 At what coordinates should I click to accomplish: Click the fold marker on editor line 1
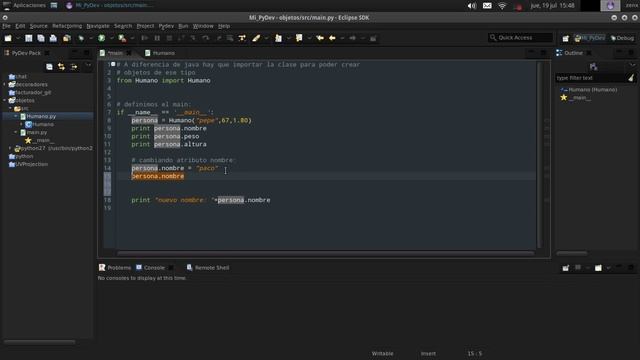pos(113,64)
